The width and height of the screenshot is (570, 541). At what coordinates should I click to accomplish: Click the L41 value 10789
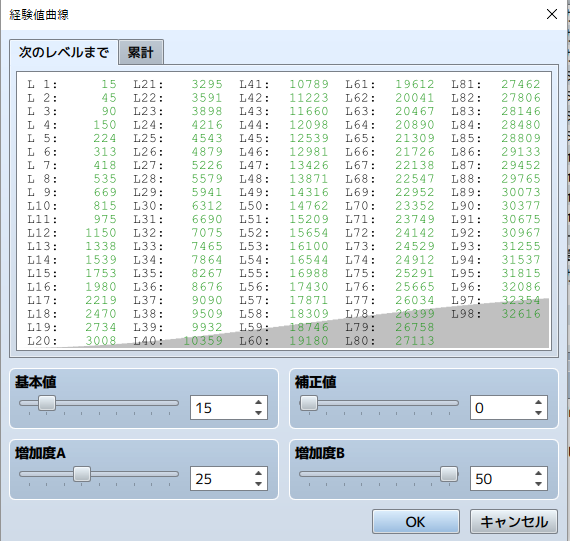point(309,84)
